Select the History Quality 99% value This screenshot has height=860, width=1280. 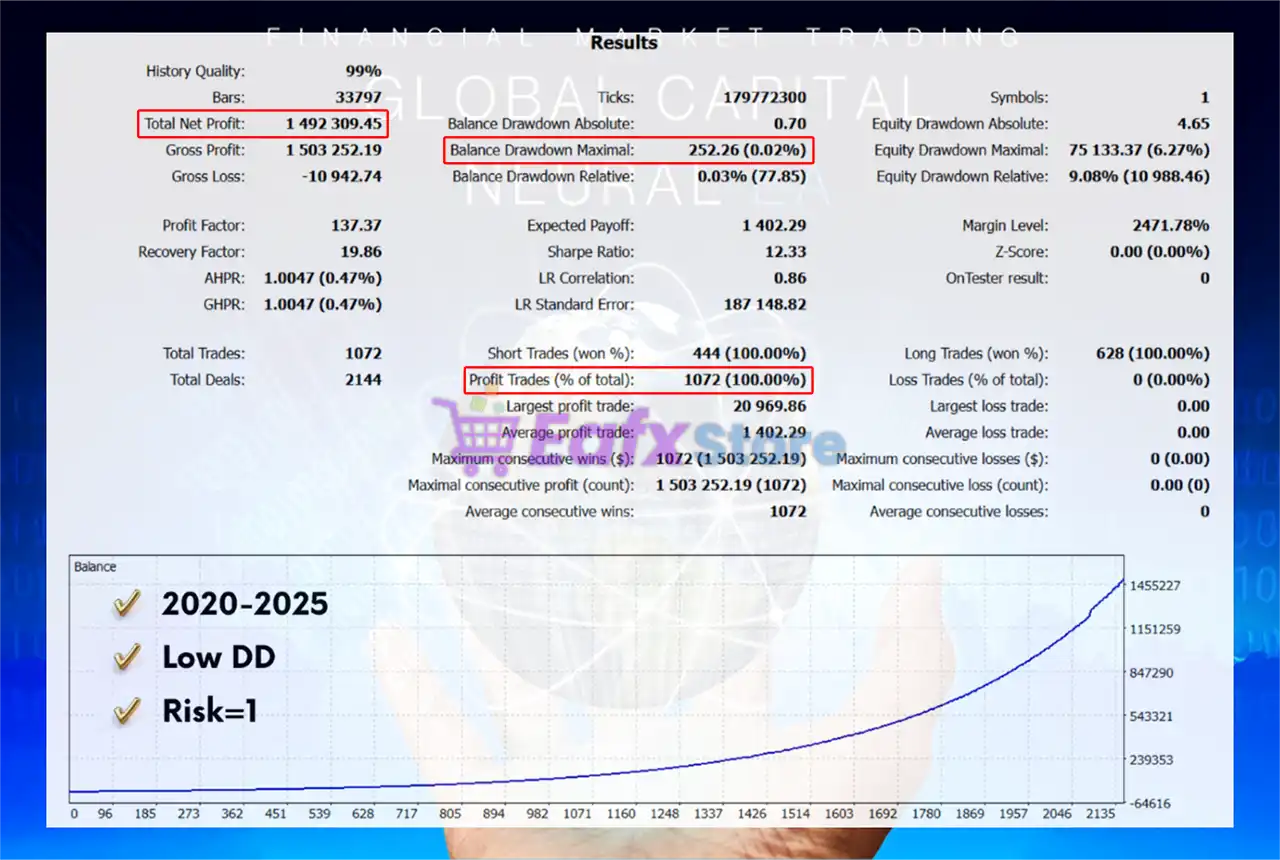point(363,71)
